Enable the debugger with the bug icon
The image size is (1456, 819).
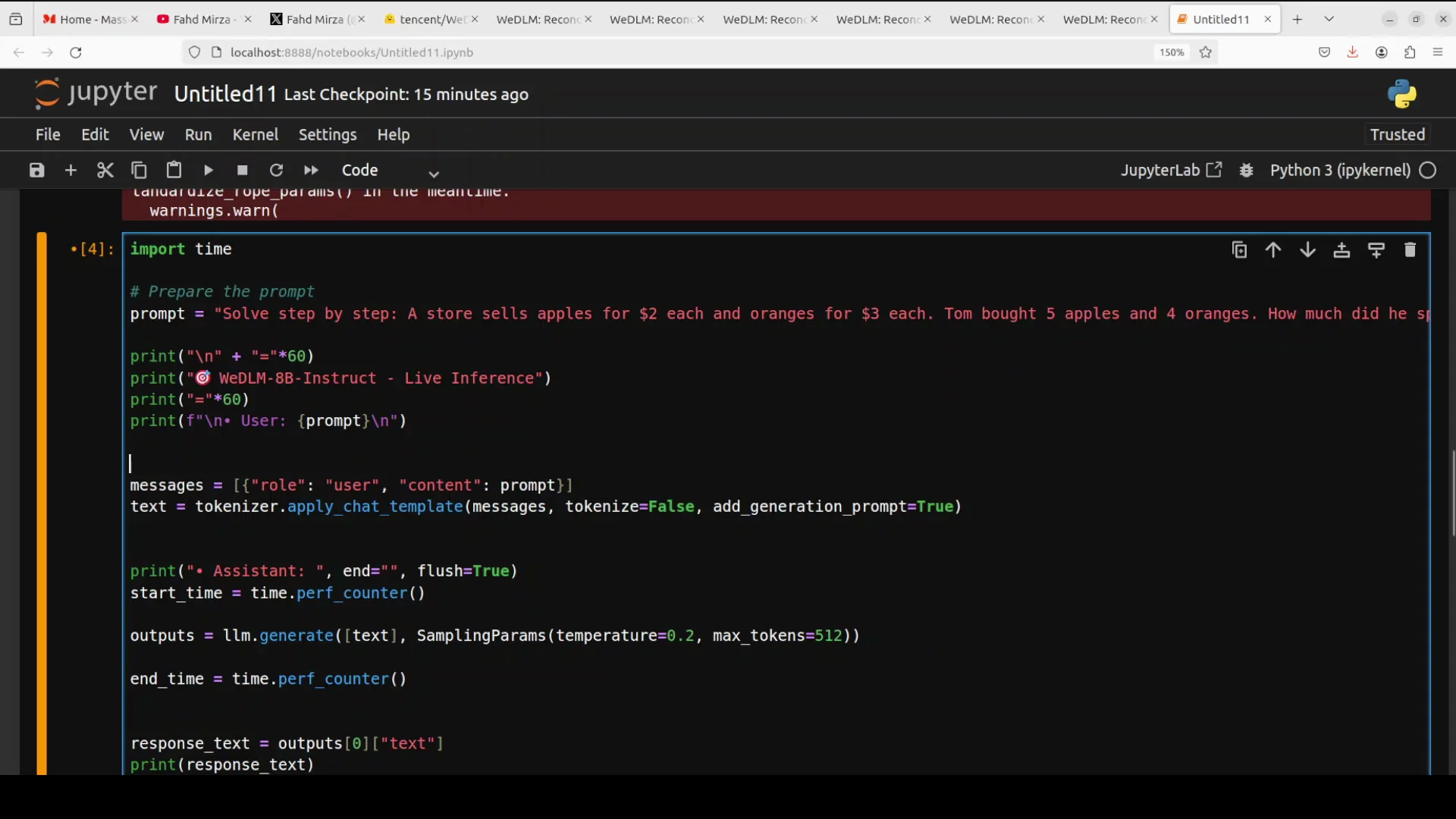(1246, 171)
